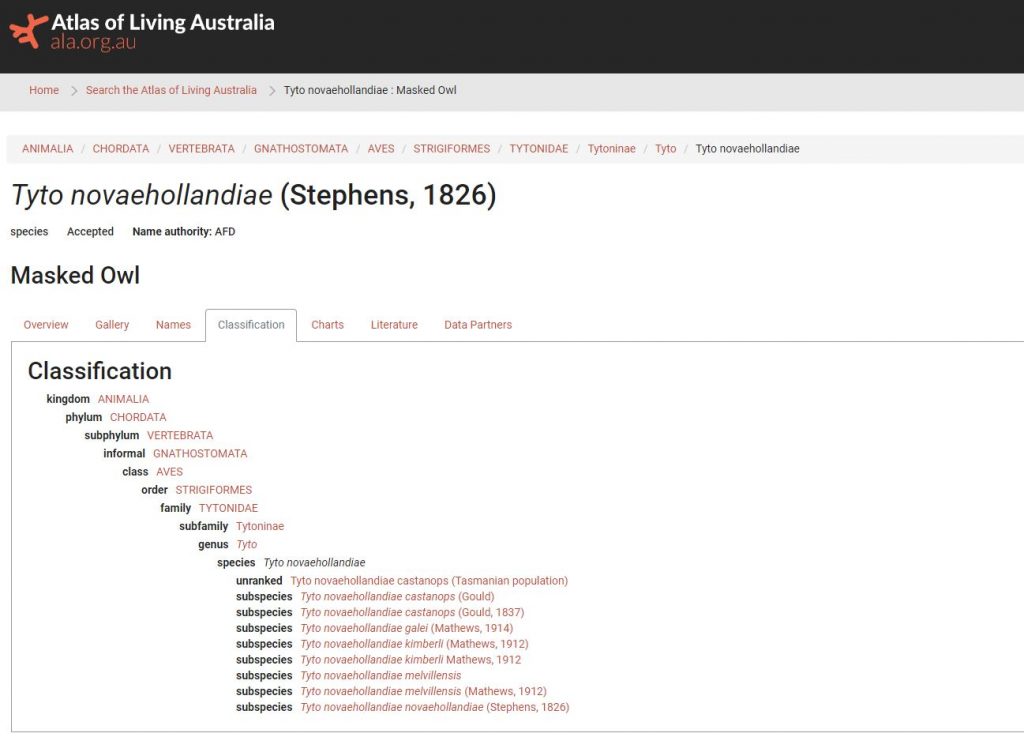Click order STRIGIFORMES in the classification tree

(x=214, y=490)
